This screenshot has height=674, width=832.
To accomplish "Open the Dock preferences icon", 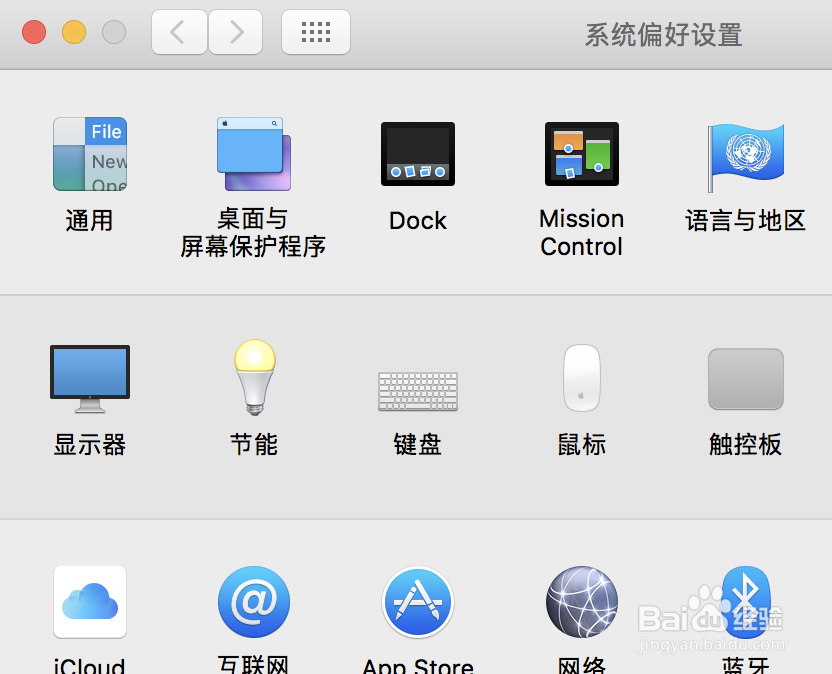I will click(x=418, y=154).
